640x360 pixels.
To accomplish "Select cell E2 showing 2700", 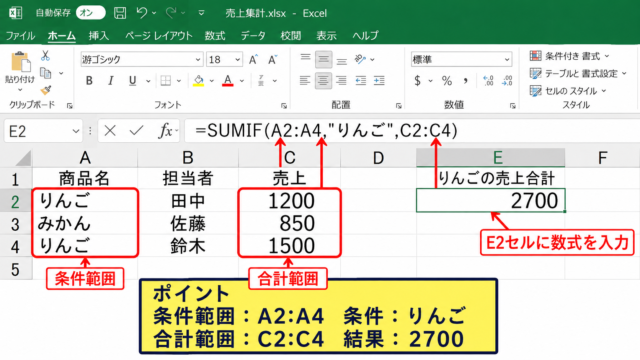I will [x=491, y=200].
